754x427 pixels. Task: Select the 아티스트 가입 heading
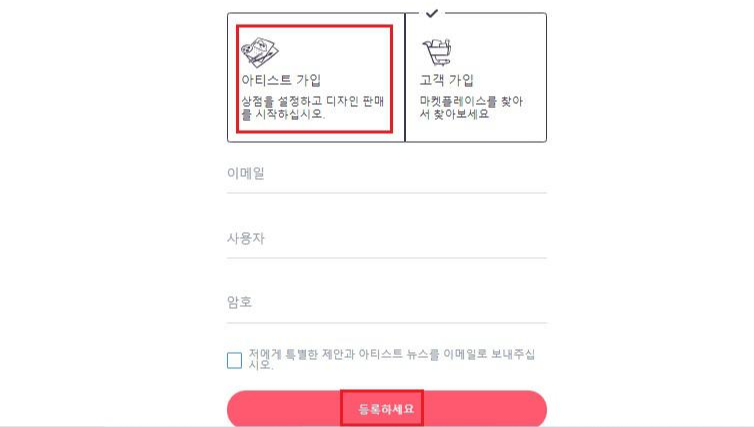point(281,80)
